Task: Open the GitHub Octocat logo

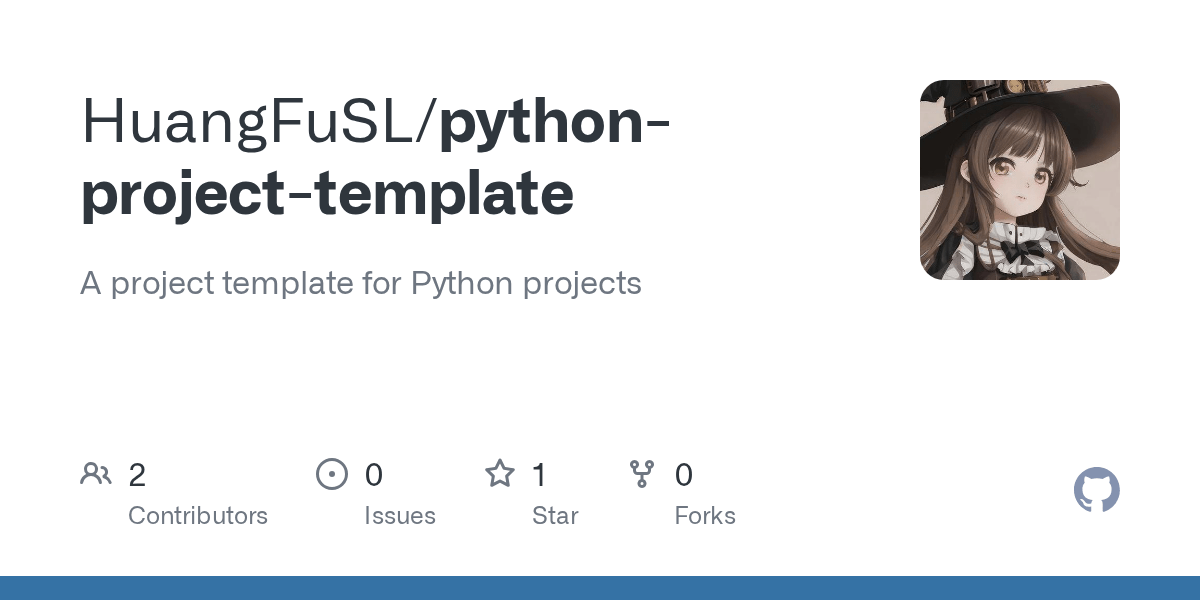Action: click(1096, 490)
